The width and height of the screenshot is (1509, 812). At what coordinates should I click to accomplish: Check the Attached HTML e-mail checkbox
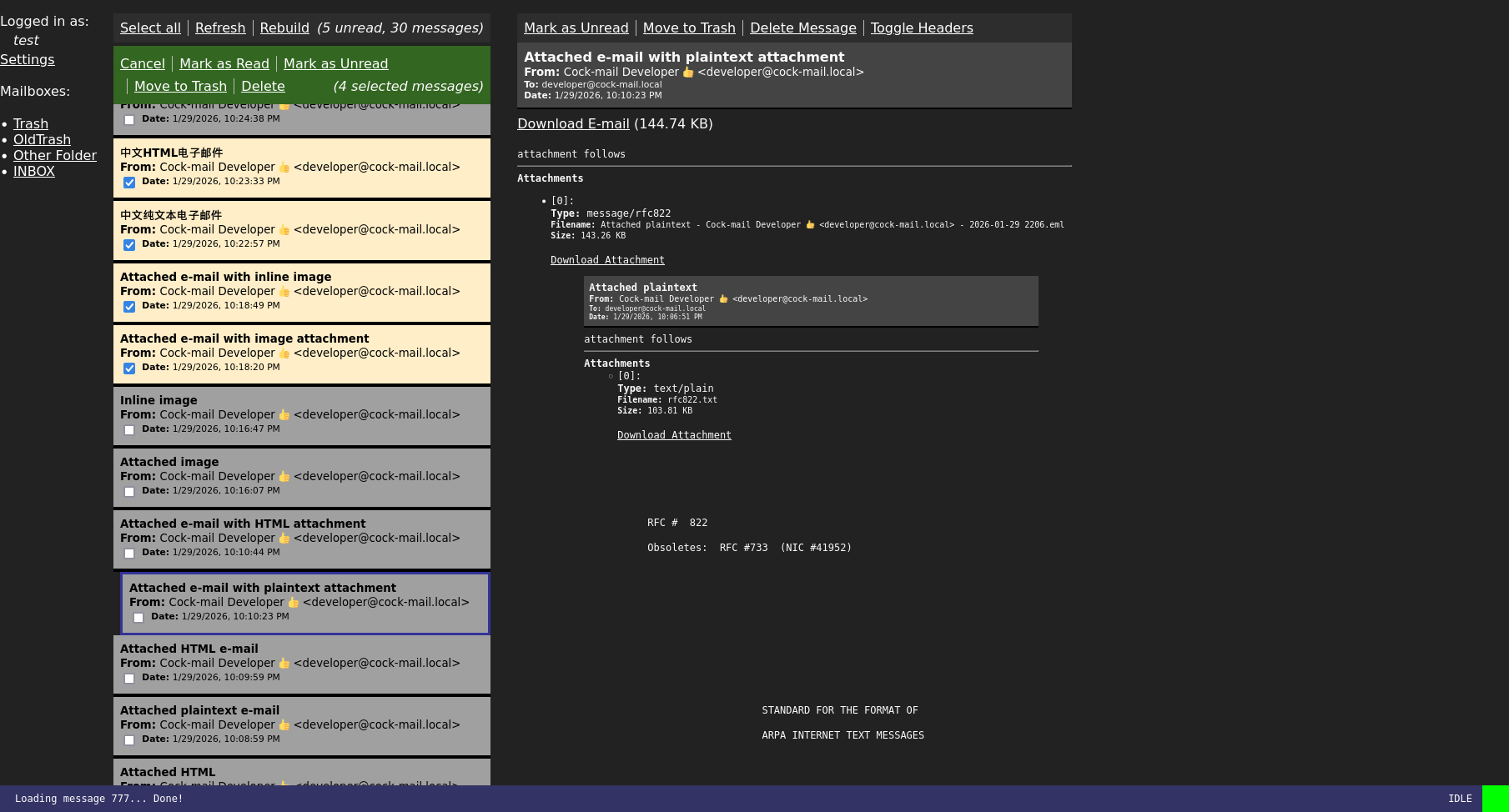tap(129, 679)
